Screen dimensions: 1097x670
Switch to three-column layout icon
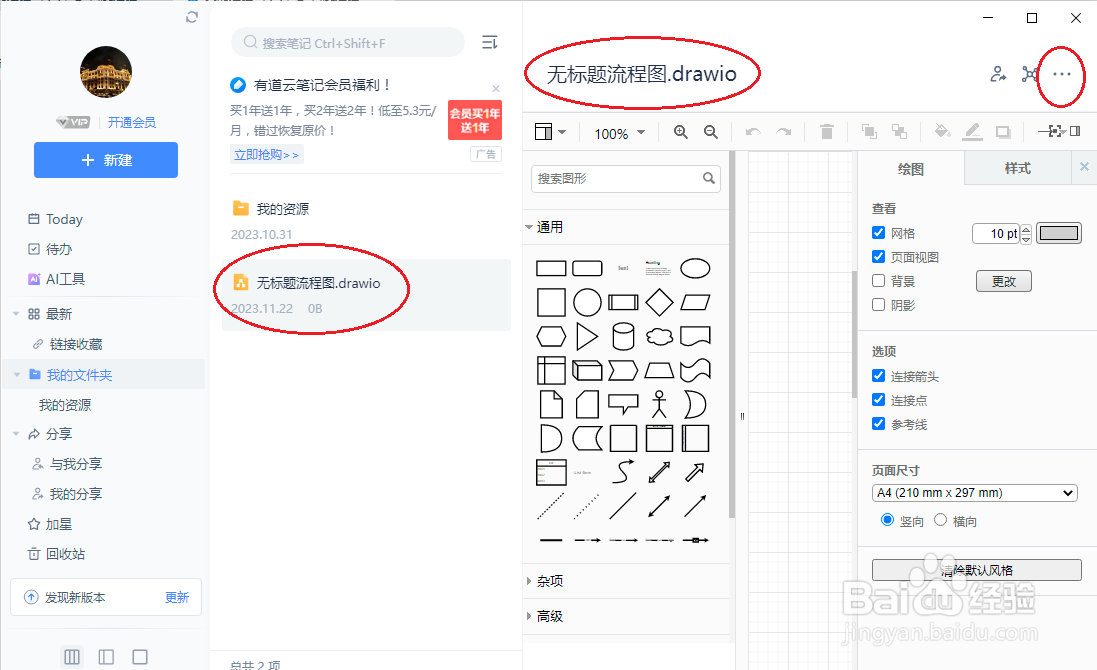72,657
